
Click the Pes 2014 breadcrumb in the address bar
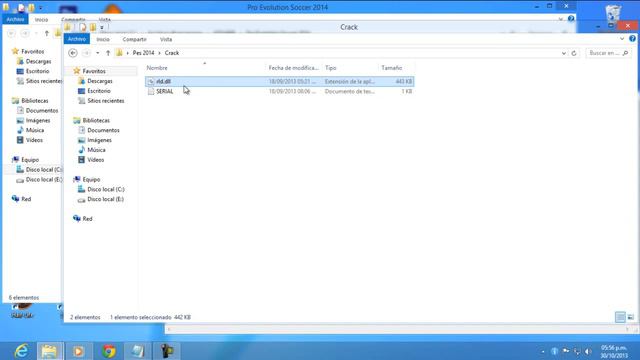pos(143,53)
